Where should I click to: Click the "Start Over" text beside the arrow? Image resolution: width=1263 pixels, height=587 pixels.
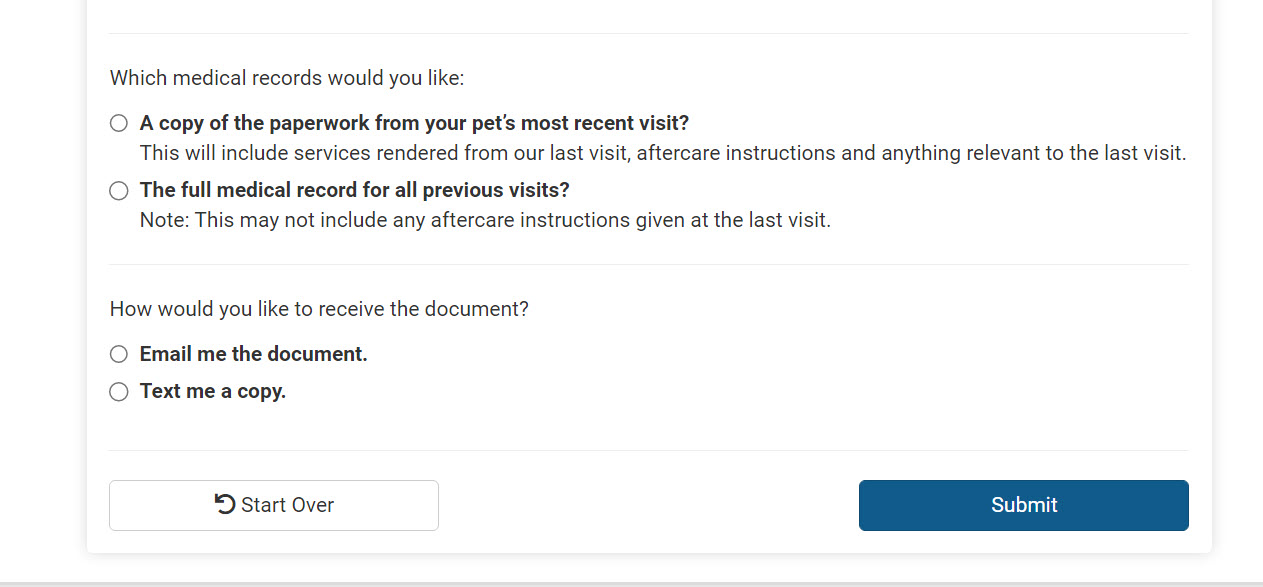click(x=287, y=505)
